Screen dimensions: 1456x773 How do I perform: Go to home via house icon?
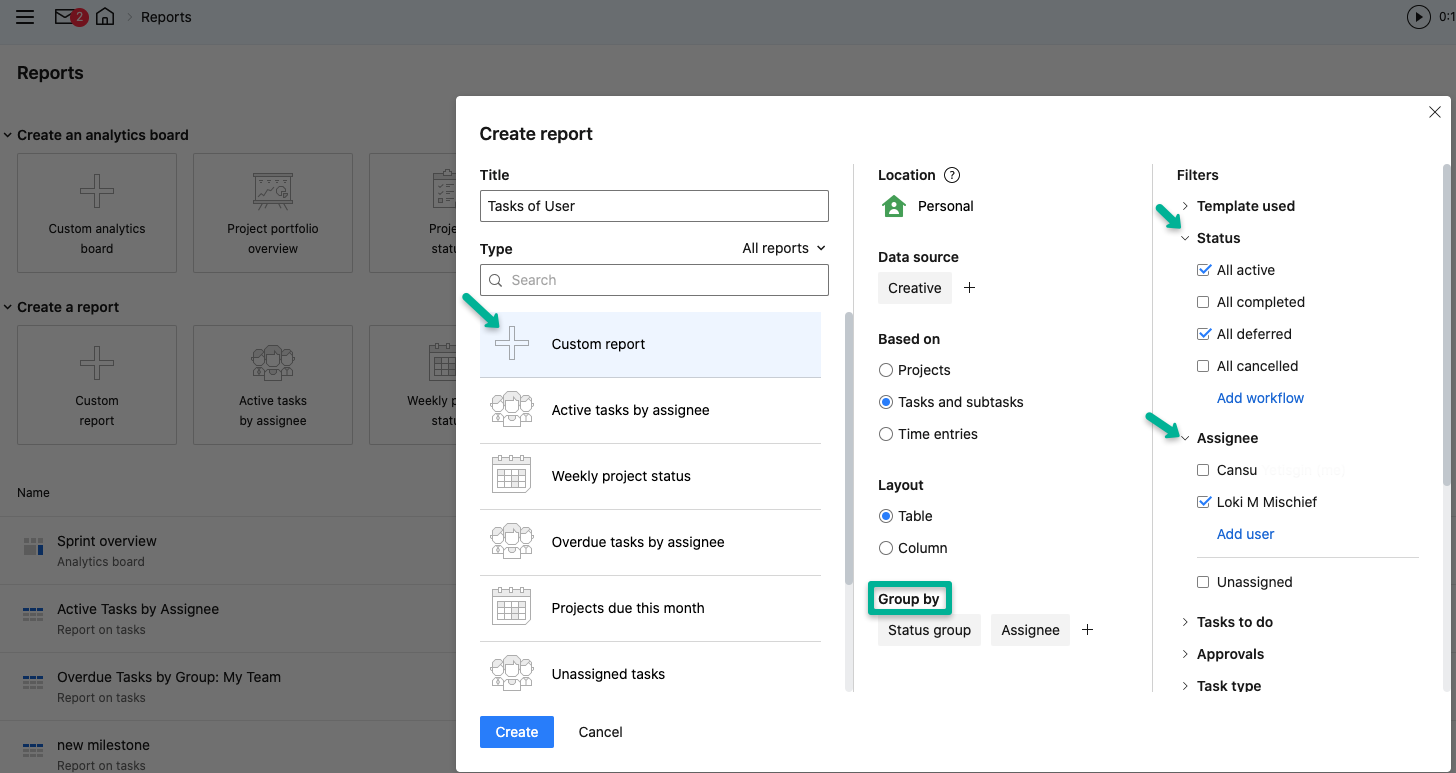click(105, 17)
